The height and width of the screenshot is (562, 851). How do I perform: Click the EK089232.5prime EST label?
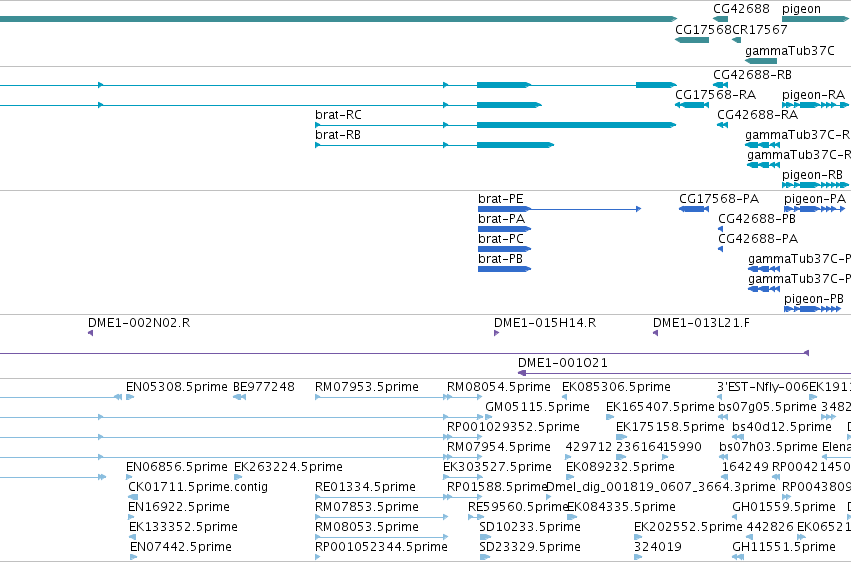point(620,468)
